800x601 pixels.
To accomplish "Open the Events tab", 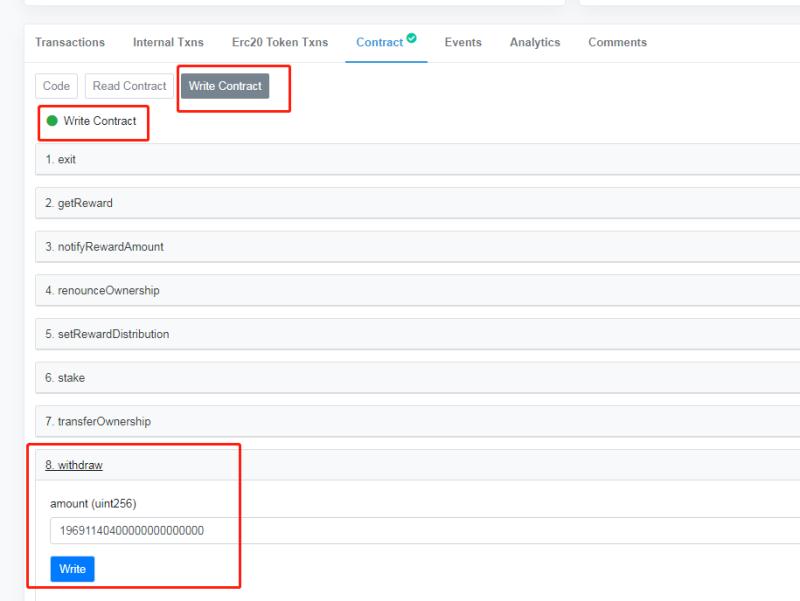I will click(463, 42).
